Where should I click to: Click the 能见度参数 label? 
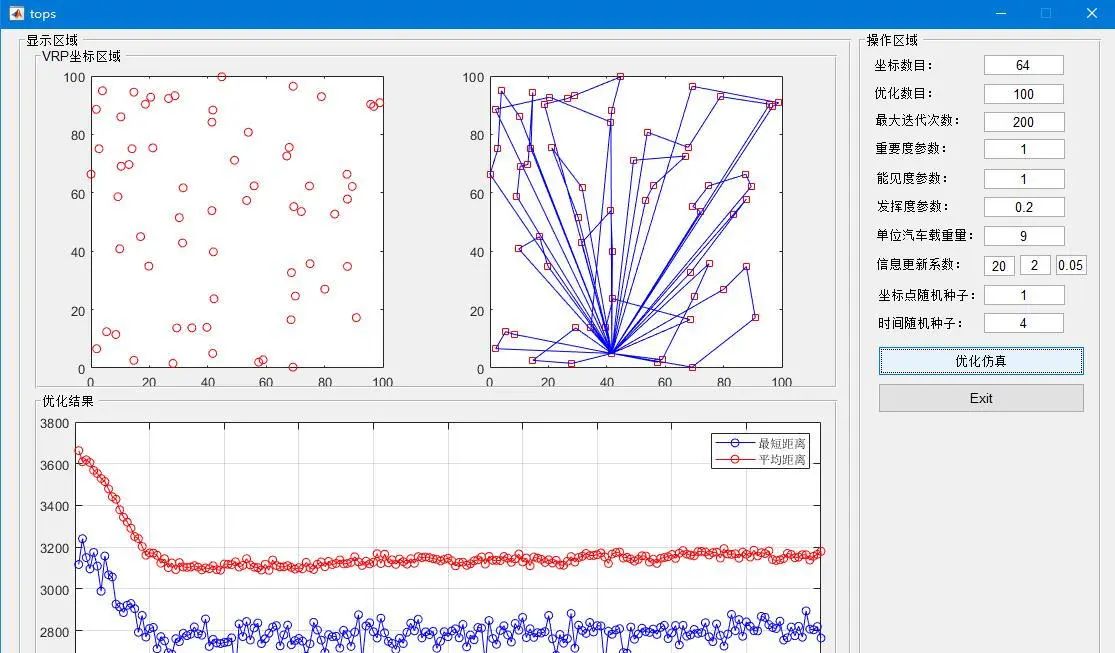pyautogui.click(x=912, y=178)
